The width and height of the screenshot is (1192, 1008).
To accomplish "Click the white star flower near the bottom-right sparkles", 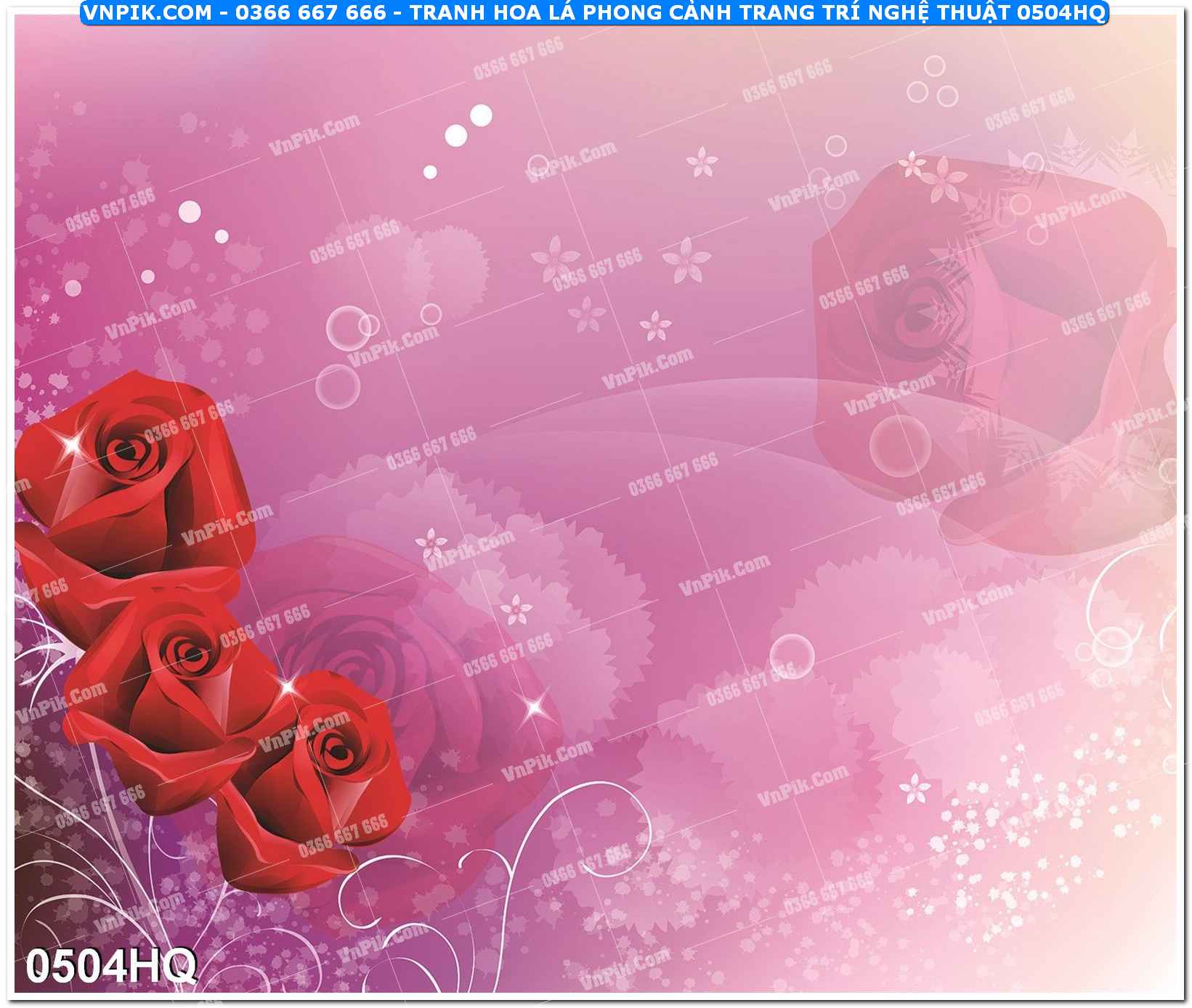I will click(x=915, y=789).
